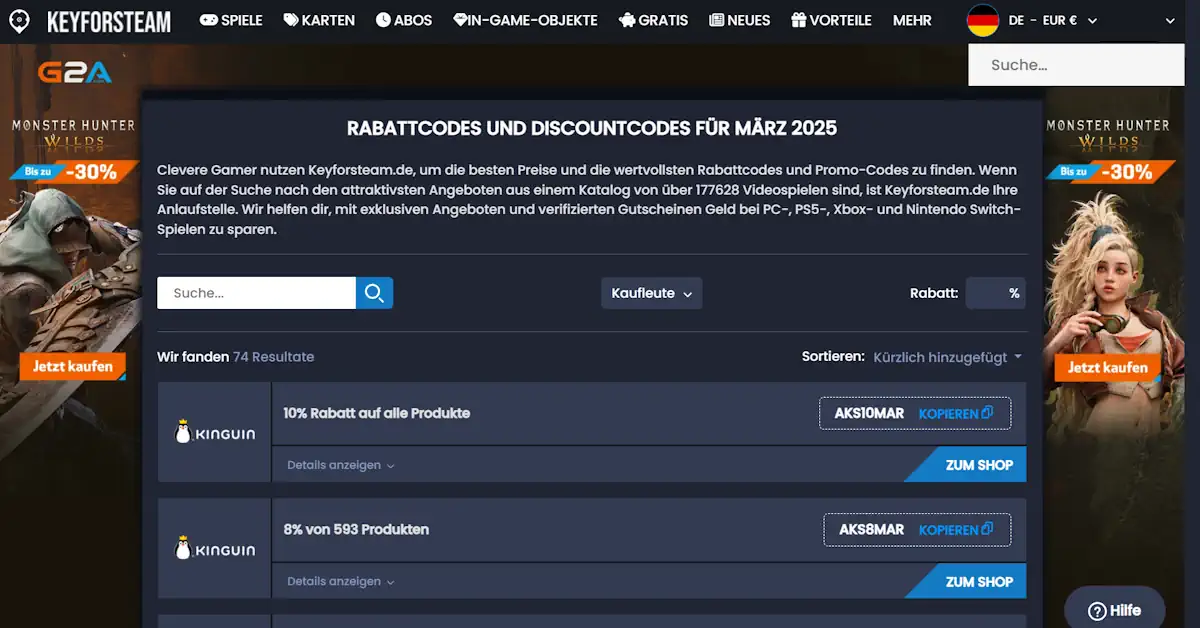Image resolution: width=1200 pixels, height=628 pixels.
Task: Copy the AKS10MAR coupon code
Action: coord(955,413)
